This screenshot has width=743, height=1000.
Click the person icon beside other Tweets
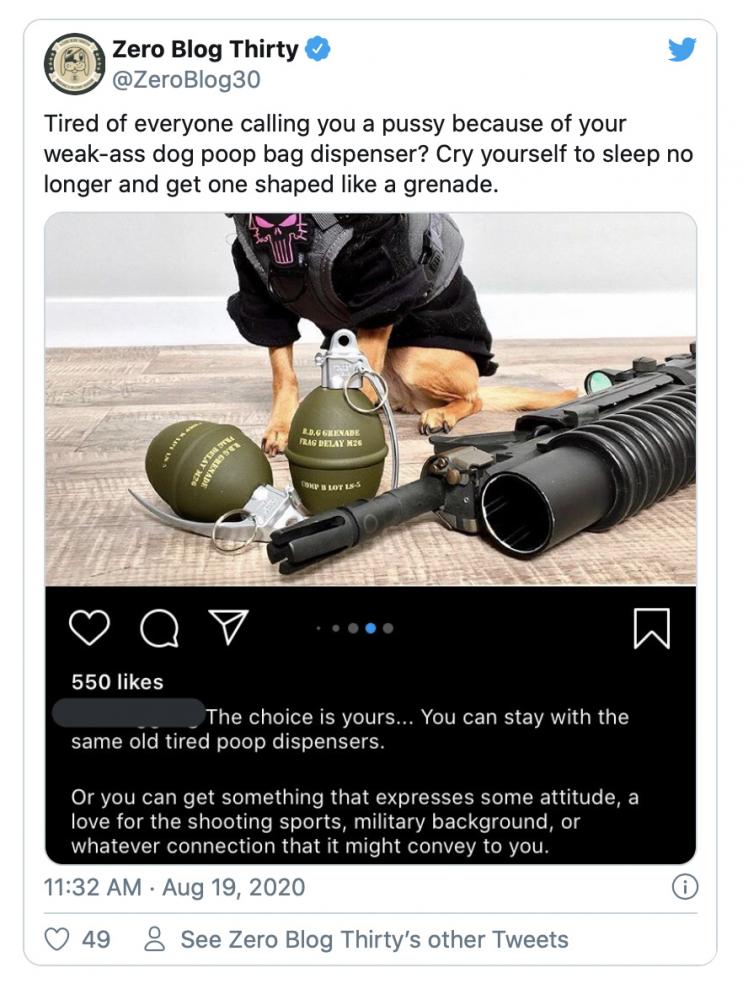154,939
